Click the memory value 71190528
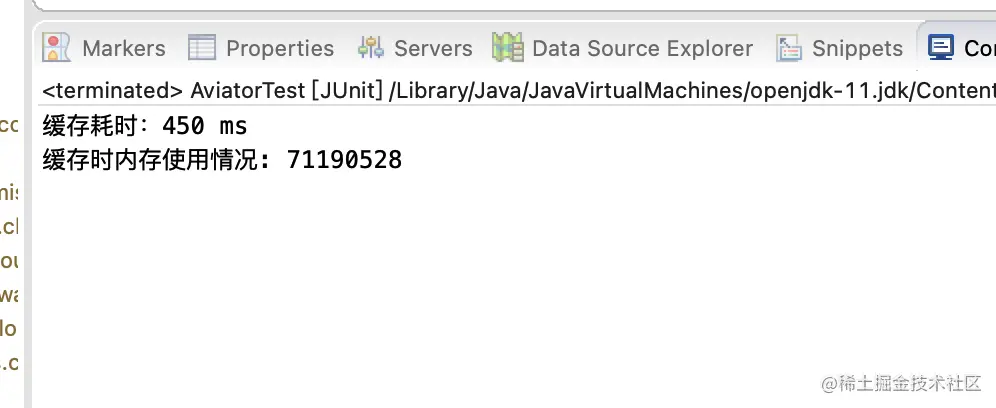This screenshot has height=408, width=996. coord(344,159)
